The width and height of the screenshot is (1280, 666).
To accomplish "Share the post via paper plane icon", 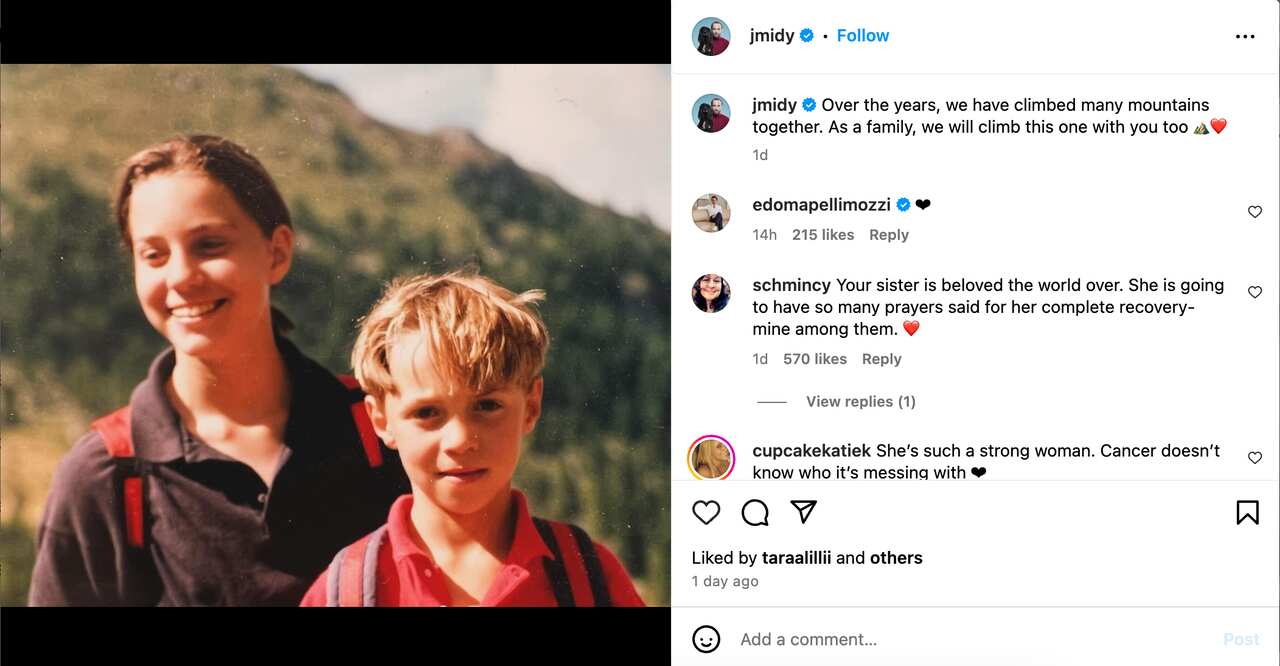I will click(804, 512).
